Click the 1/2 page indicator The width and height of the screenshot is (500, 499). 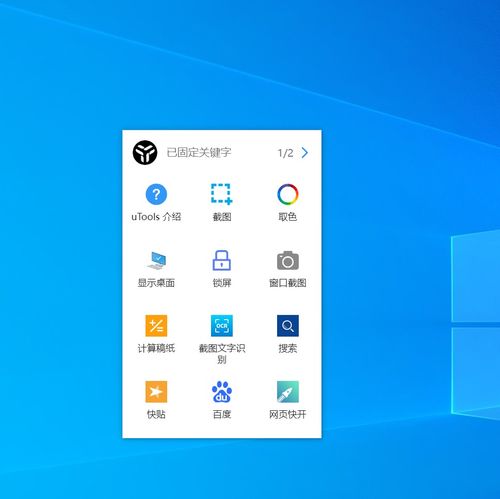(x=285, y=153)
